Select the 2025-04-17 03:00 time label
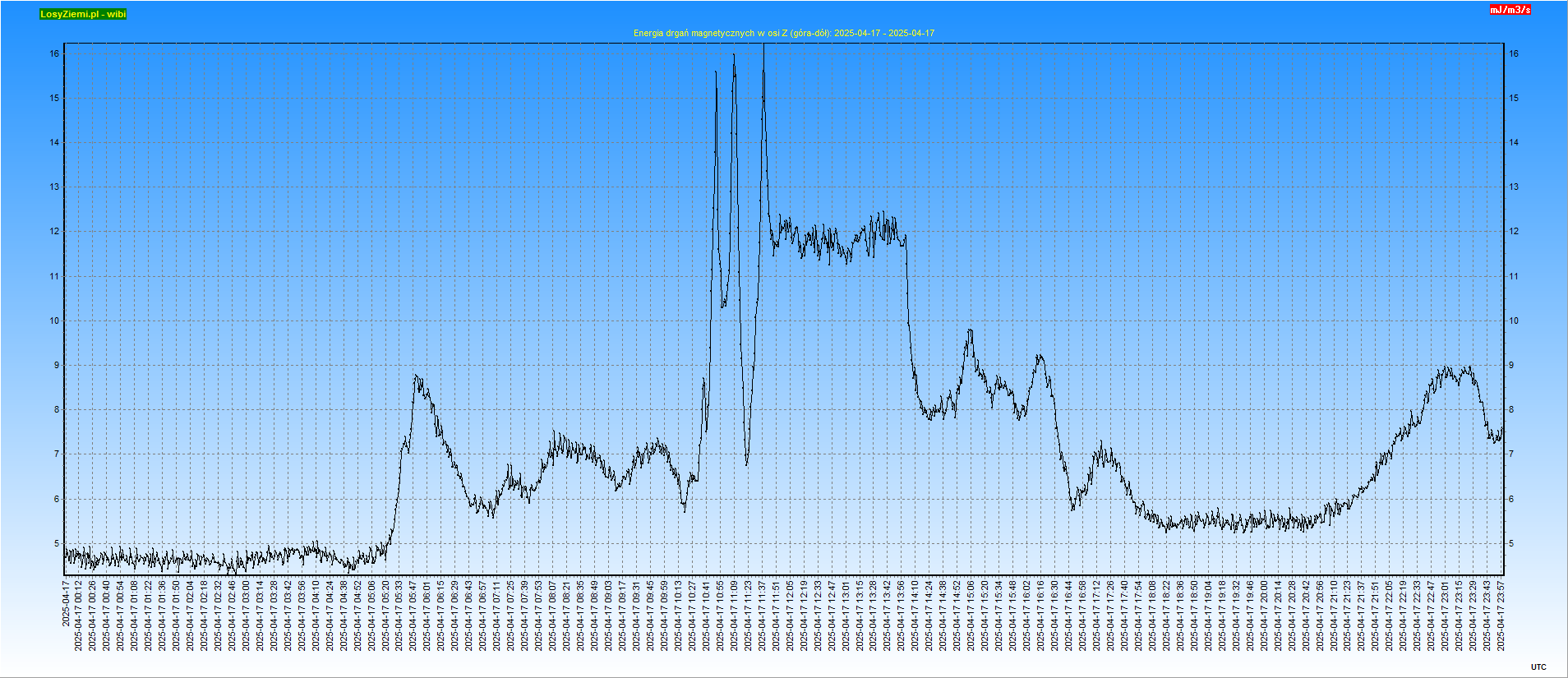 click(246, 616)
